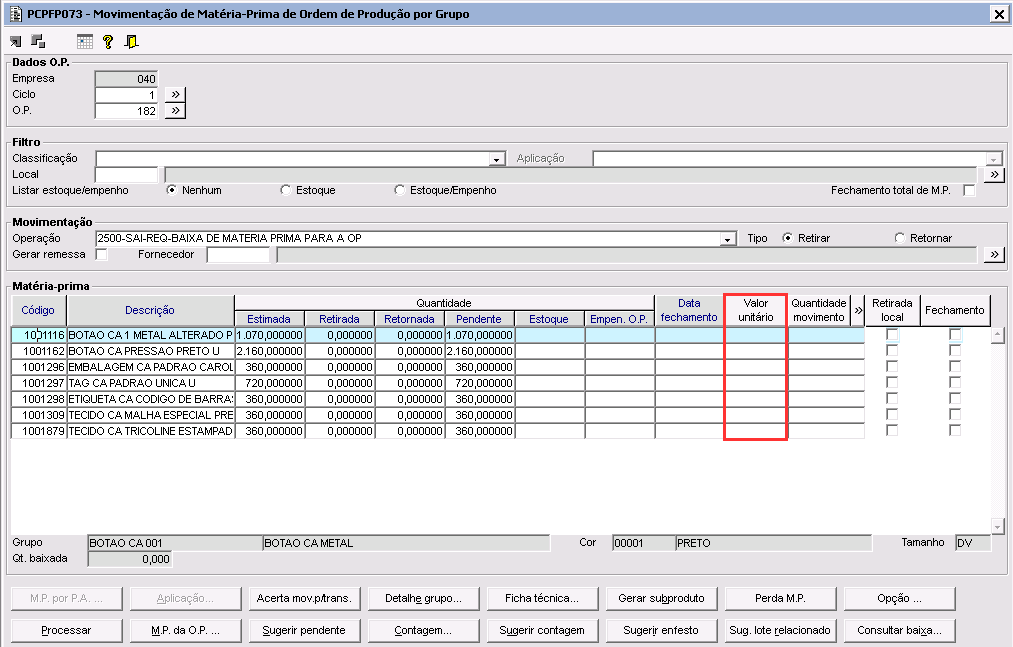Viewport: 1013px width, 647px height.
Task: Tick Retirada local for item 1001309
Action: [x=892, y=414]
